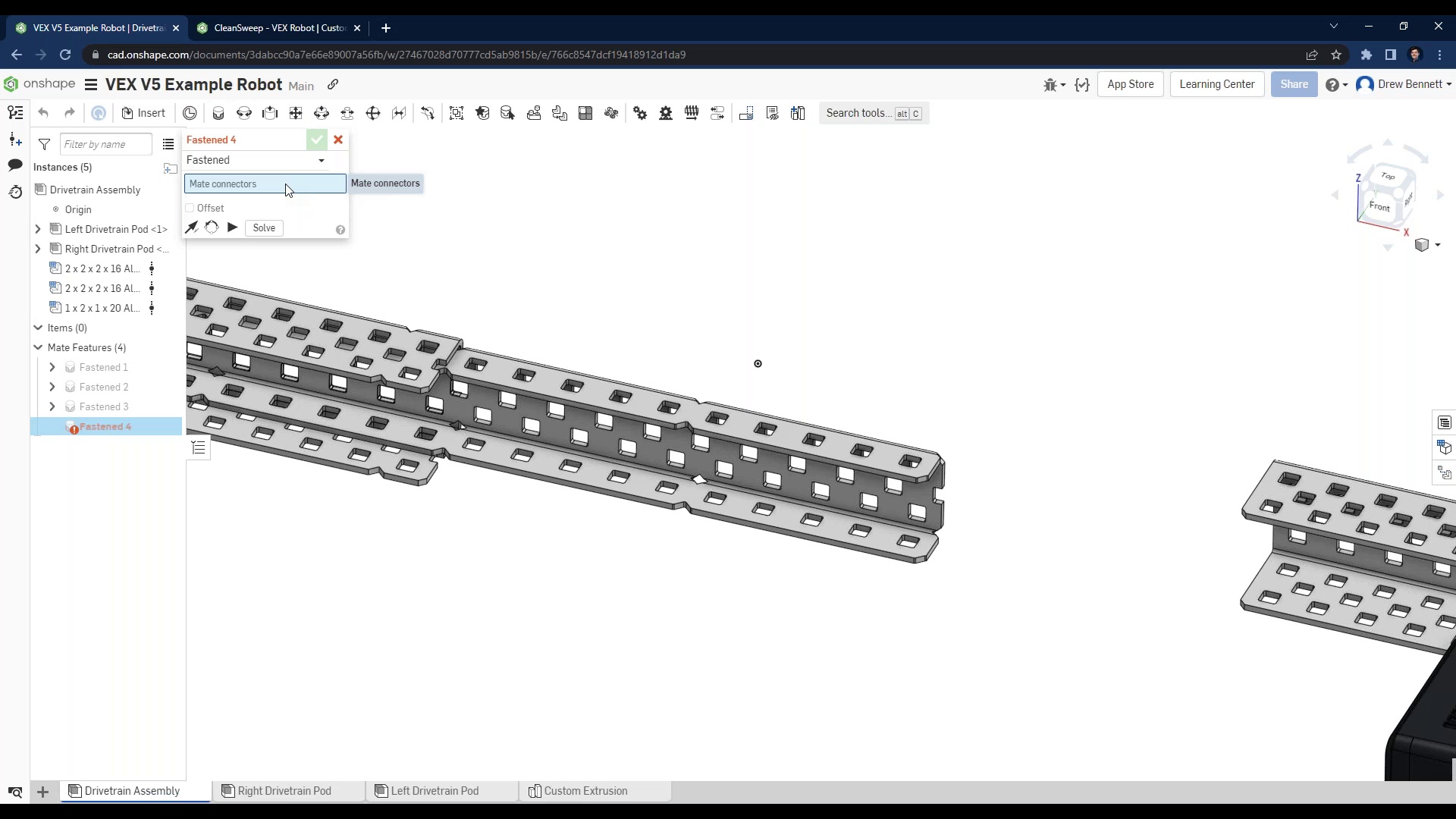Select the Fastened mate tool
Image resolution: width=1456 pixels, height=819 pixels.
click(x=218, y=113)
